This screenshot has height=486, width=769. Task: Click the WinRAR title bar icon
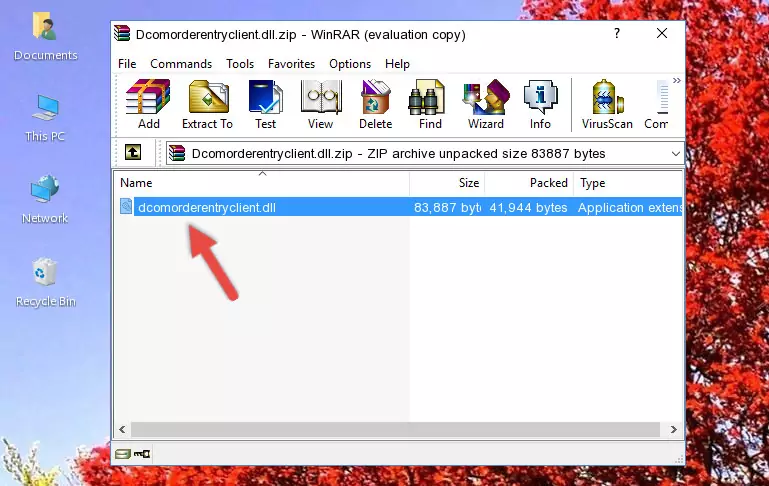coord(122,34)
